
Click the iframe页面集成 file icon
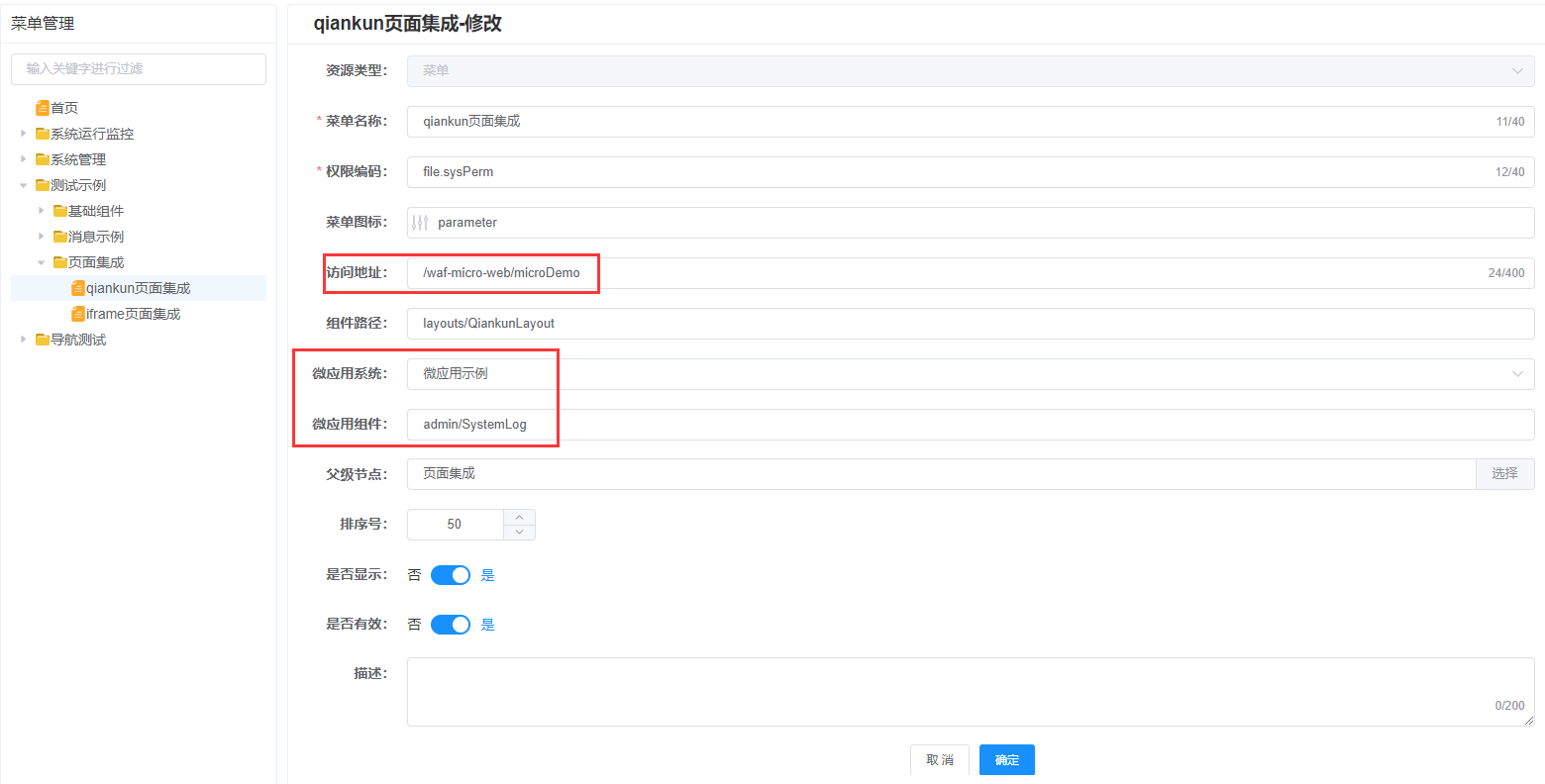pos(78,314)
